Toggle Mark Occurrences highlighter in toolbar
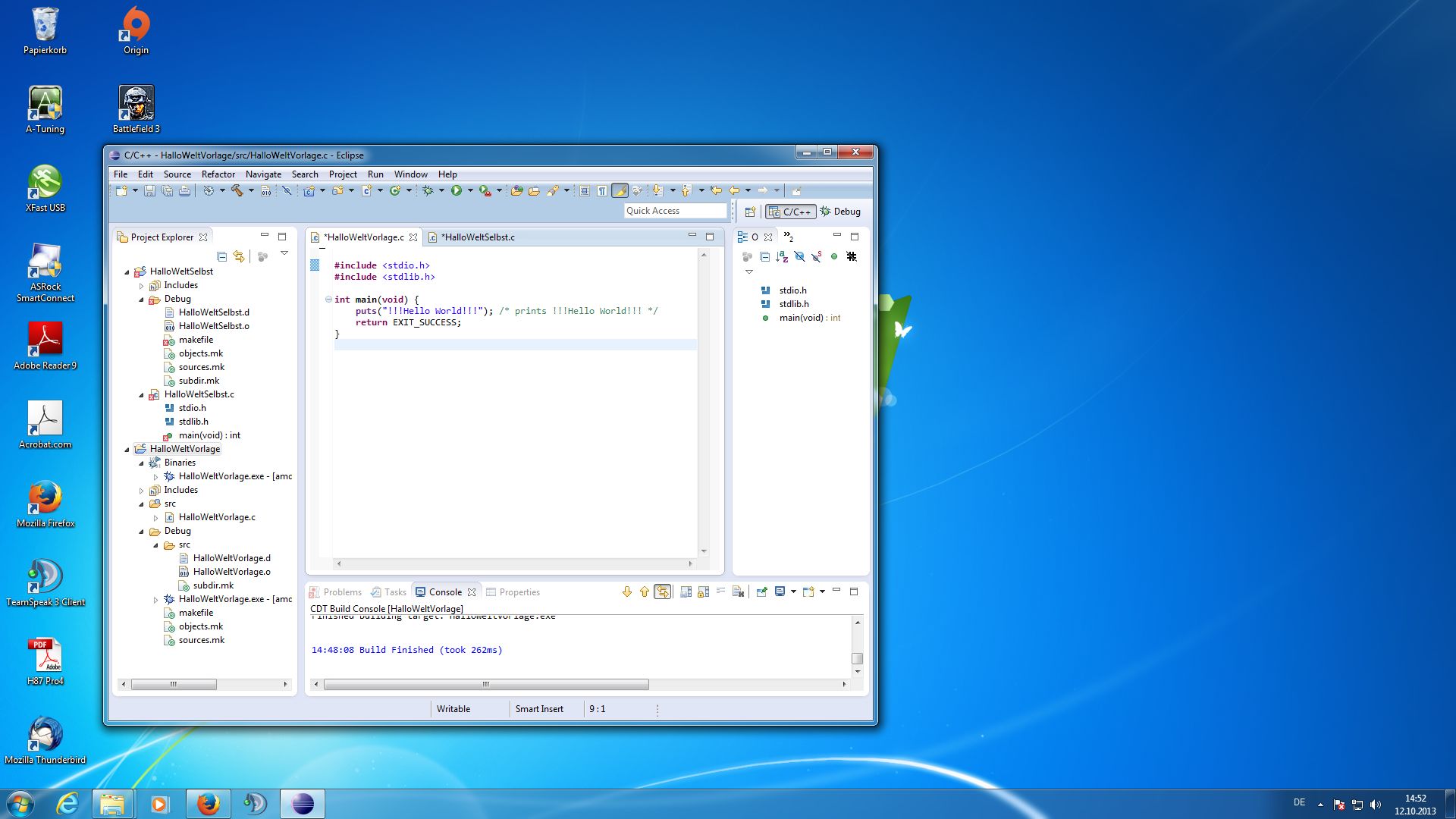 (620, 191)
